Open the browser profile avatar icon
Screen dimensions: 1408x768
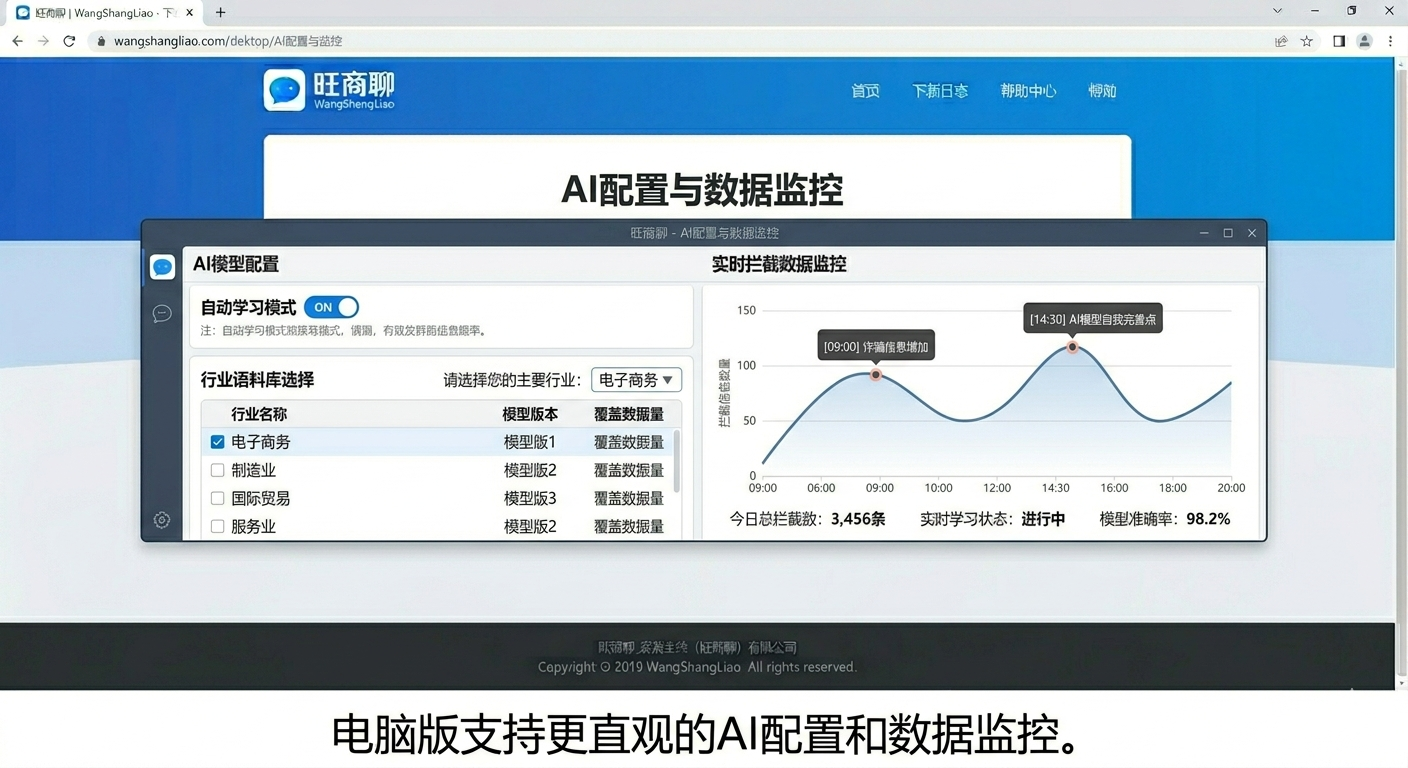1364,41
